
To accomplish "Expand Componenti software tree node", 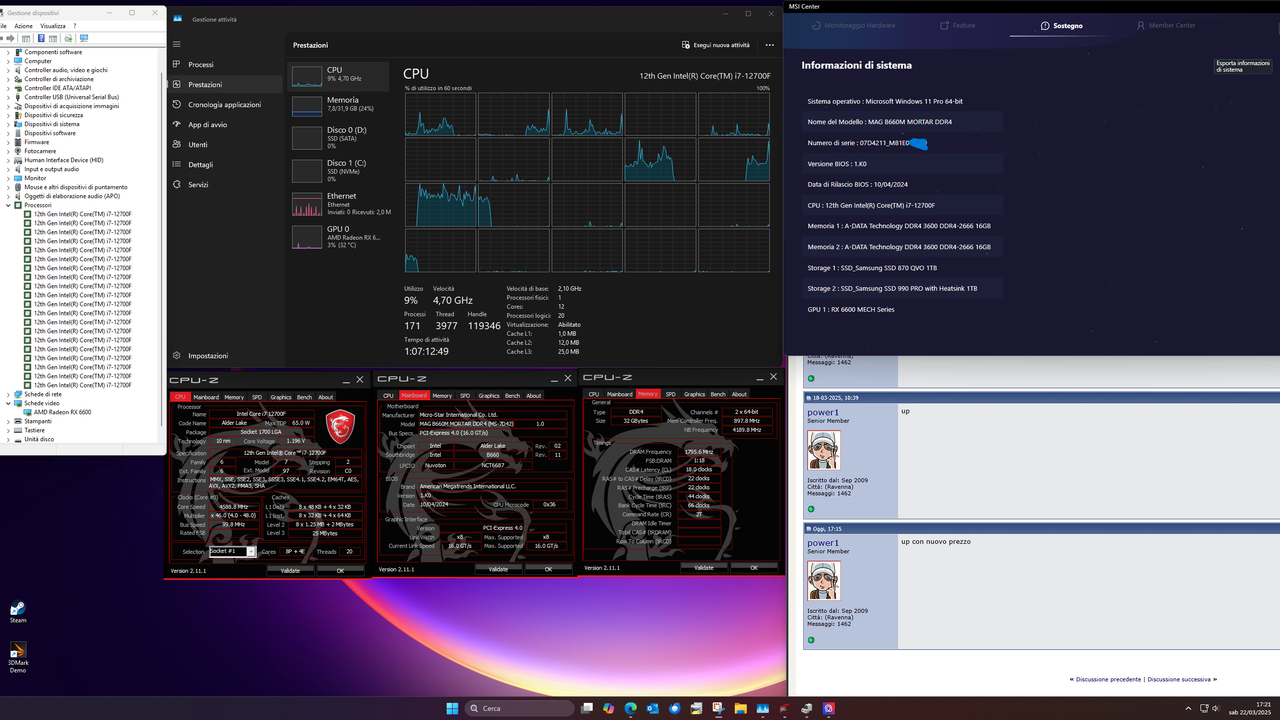I will point(8,52).
